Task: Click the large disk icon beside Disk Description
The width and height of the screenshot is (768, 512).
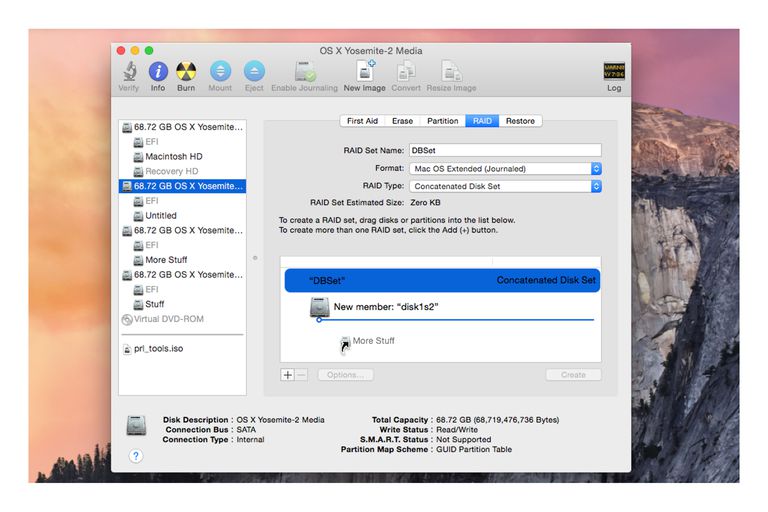Action: 136,425
